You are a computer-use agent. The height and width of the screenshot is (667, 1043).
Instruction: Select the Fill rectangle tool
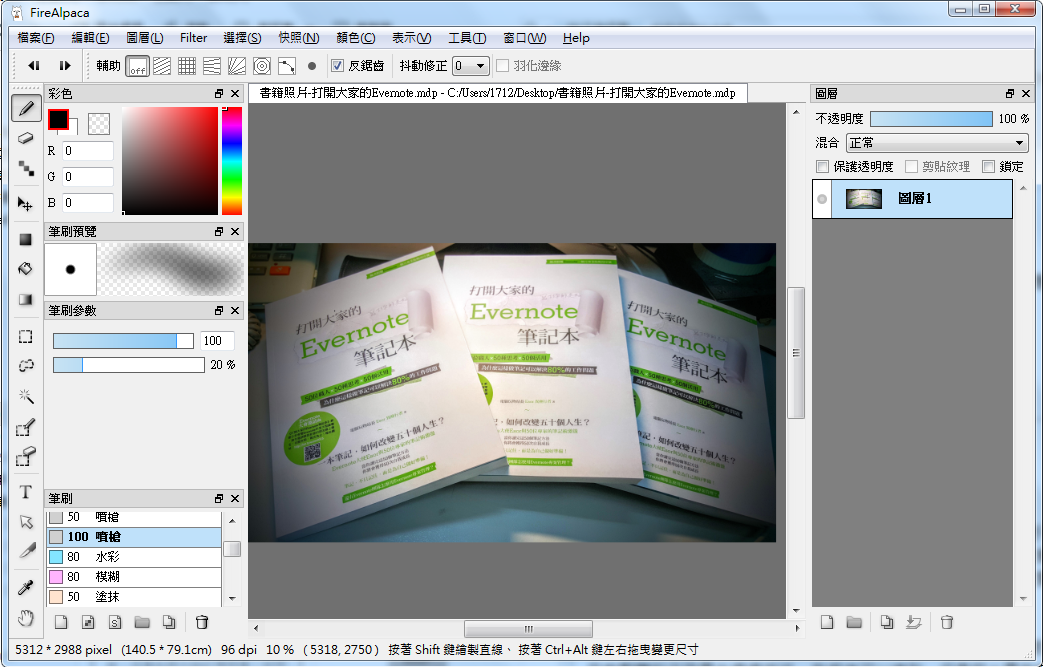(x=26, y=239)
